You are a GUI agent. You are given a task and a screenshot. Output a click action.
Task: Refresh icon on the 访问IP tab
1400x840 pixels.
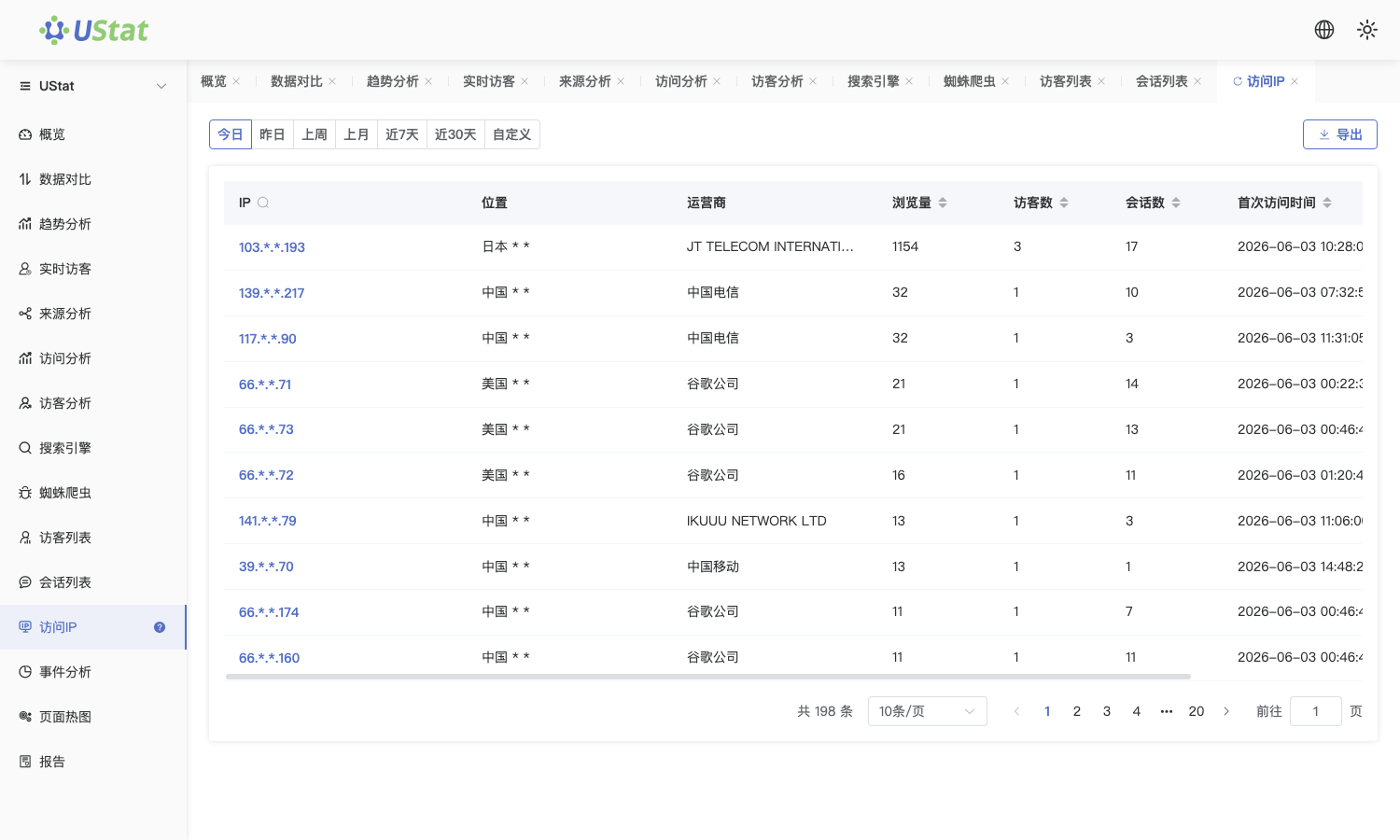pos(1238,81)
